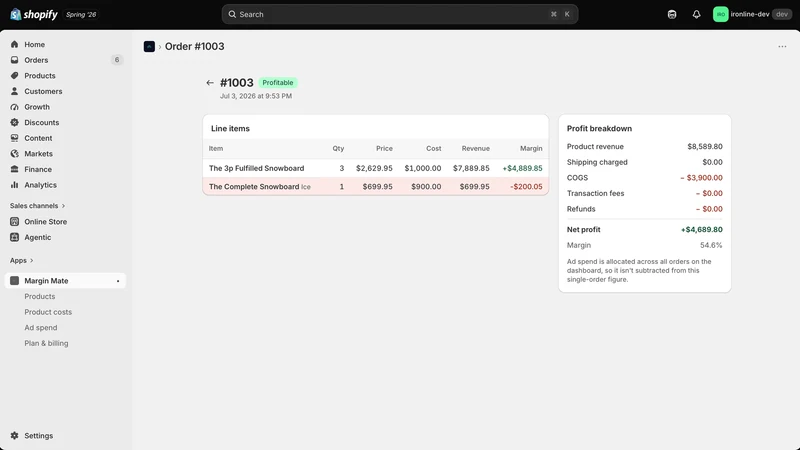Screen dimensions: 800x450
Task: Click the Products tag icon
Action: (x=14, y=76)
